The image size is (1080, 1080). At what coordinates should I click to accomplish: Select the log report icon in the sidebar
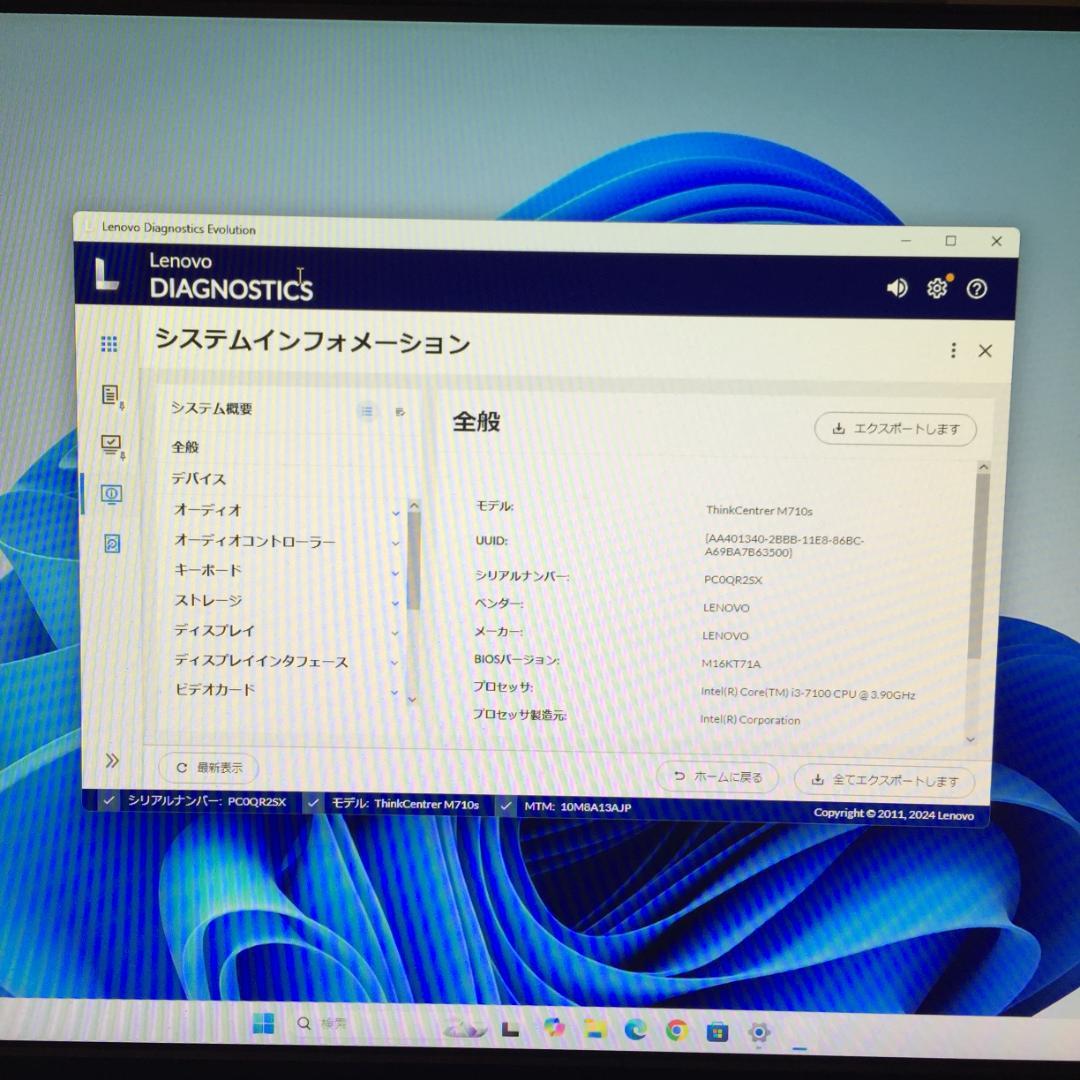tap(110, 395)
